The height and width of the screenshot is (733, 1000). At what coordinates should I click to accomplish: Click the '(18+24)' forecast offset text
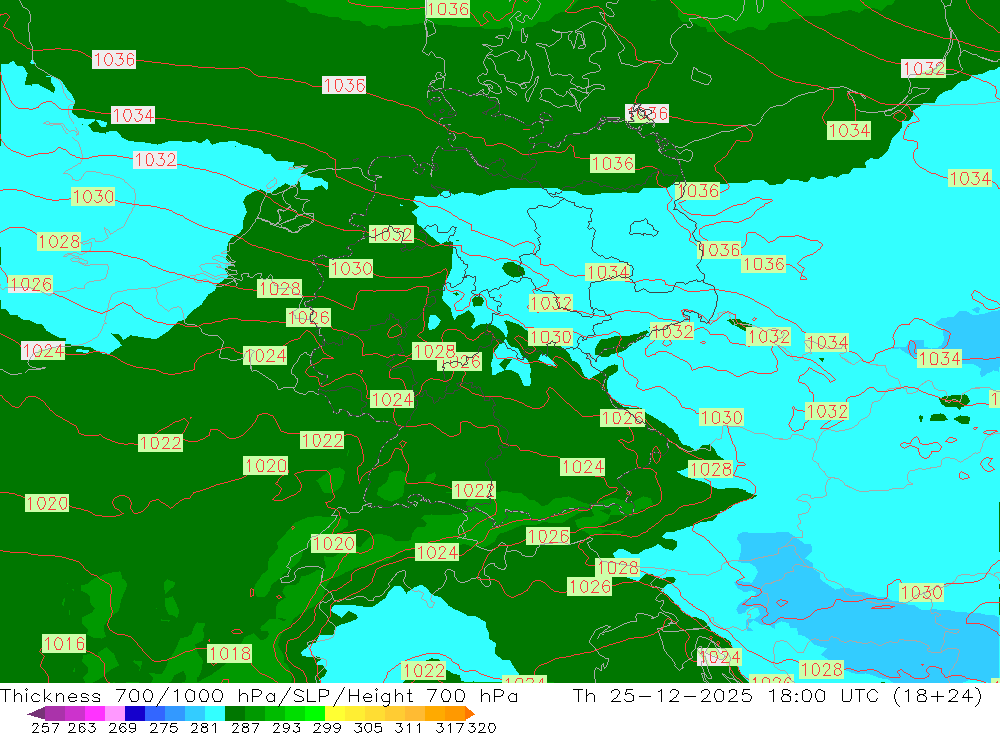point(938,696)
